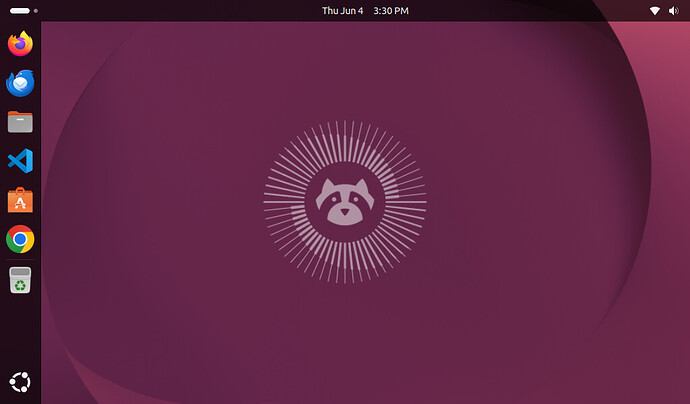Viewport: 690px width, 404px height.
Task: Open the calendar via the Thu Jun 4 clock
Action: coord(365,11)
